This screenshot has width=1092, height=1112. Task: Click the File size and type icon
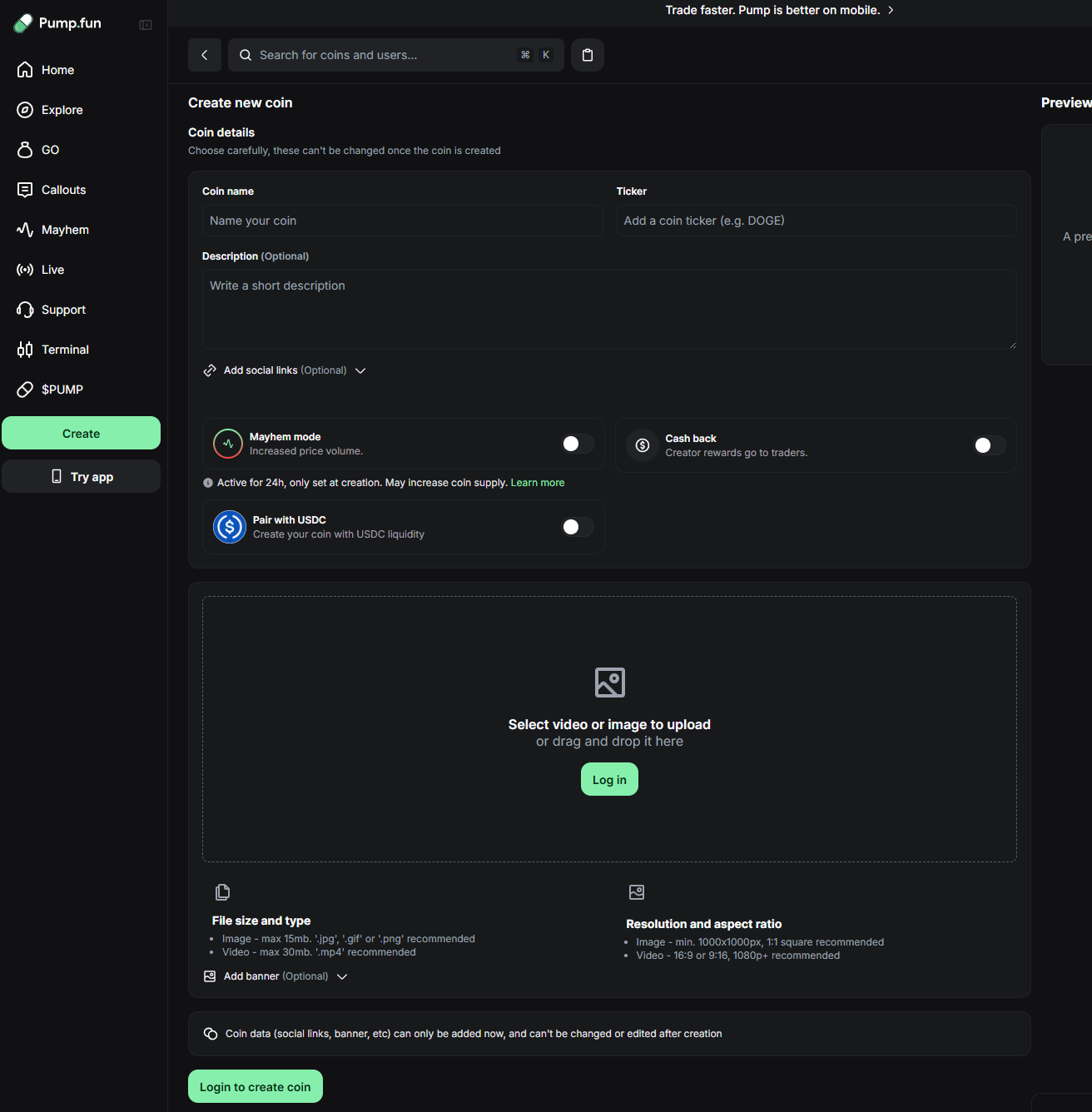coord(222,892)
